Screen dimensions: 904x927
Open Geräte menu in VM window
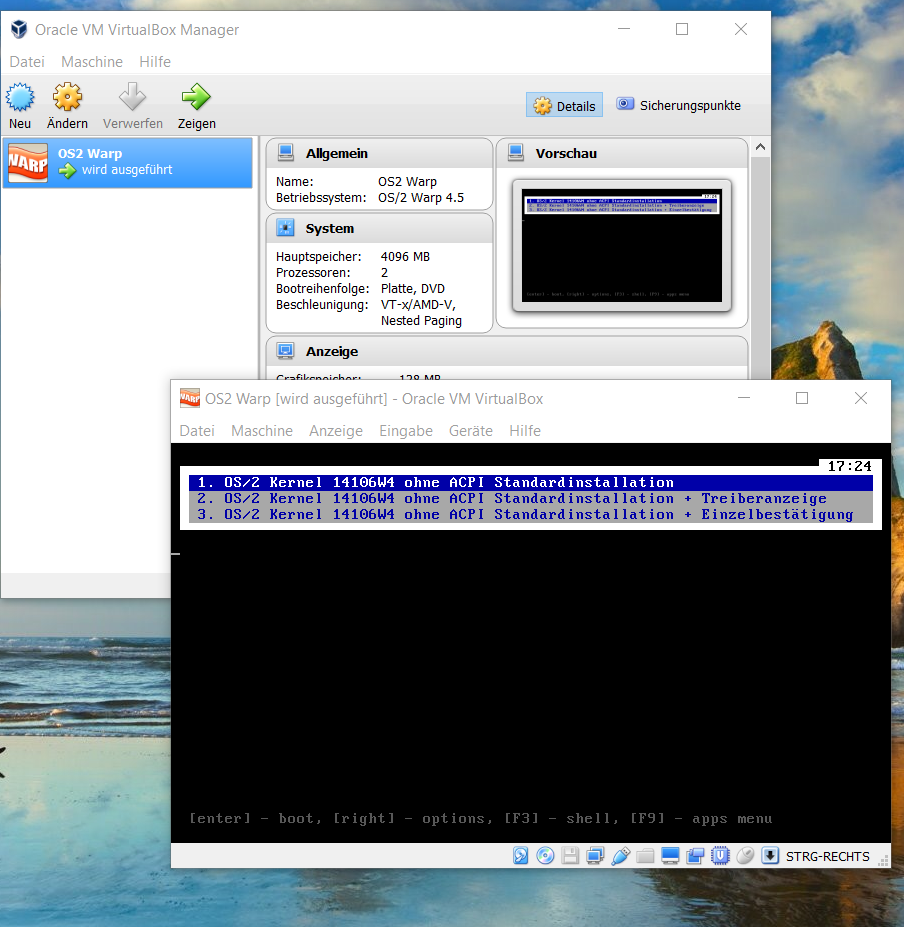coord(471,430)
